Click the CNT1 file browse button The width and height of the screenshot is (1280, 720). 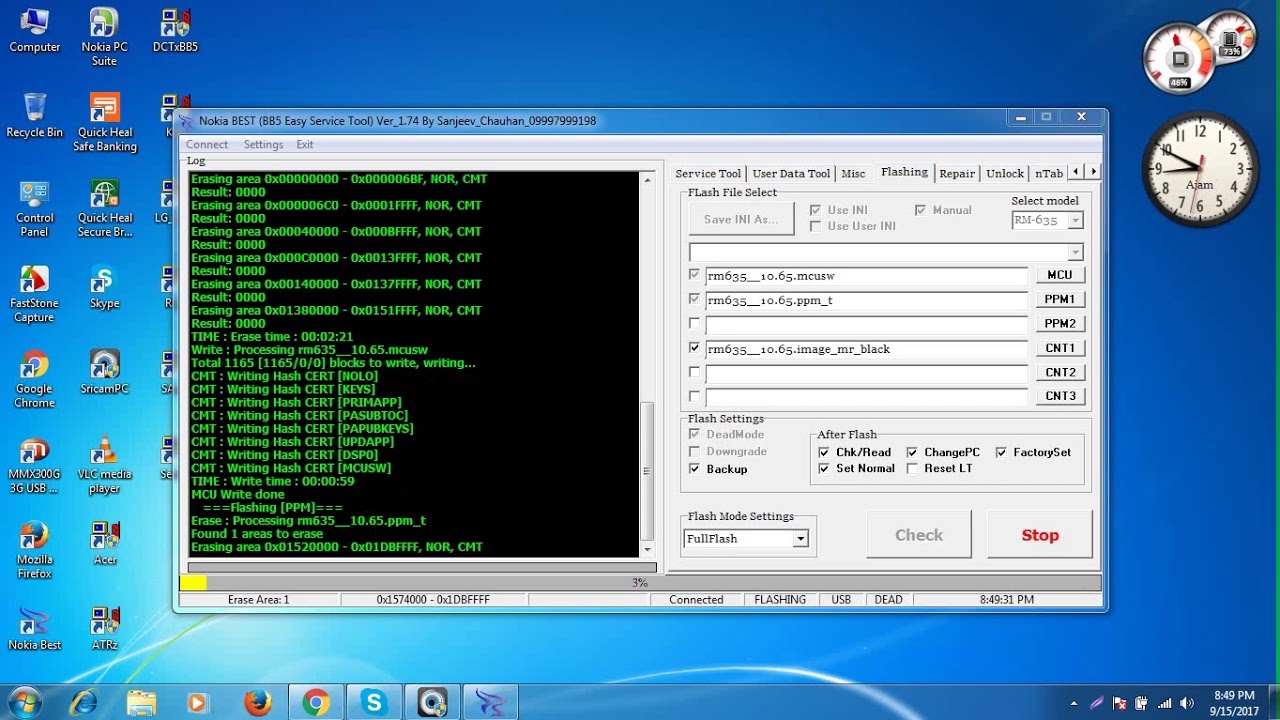coord(1060,348)
